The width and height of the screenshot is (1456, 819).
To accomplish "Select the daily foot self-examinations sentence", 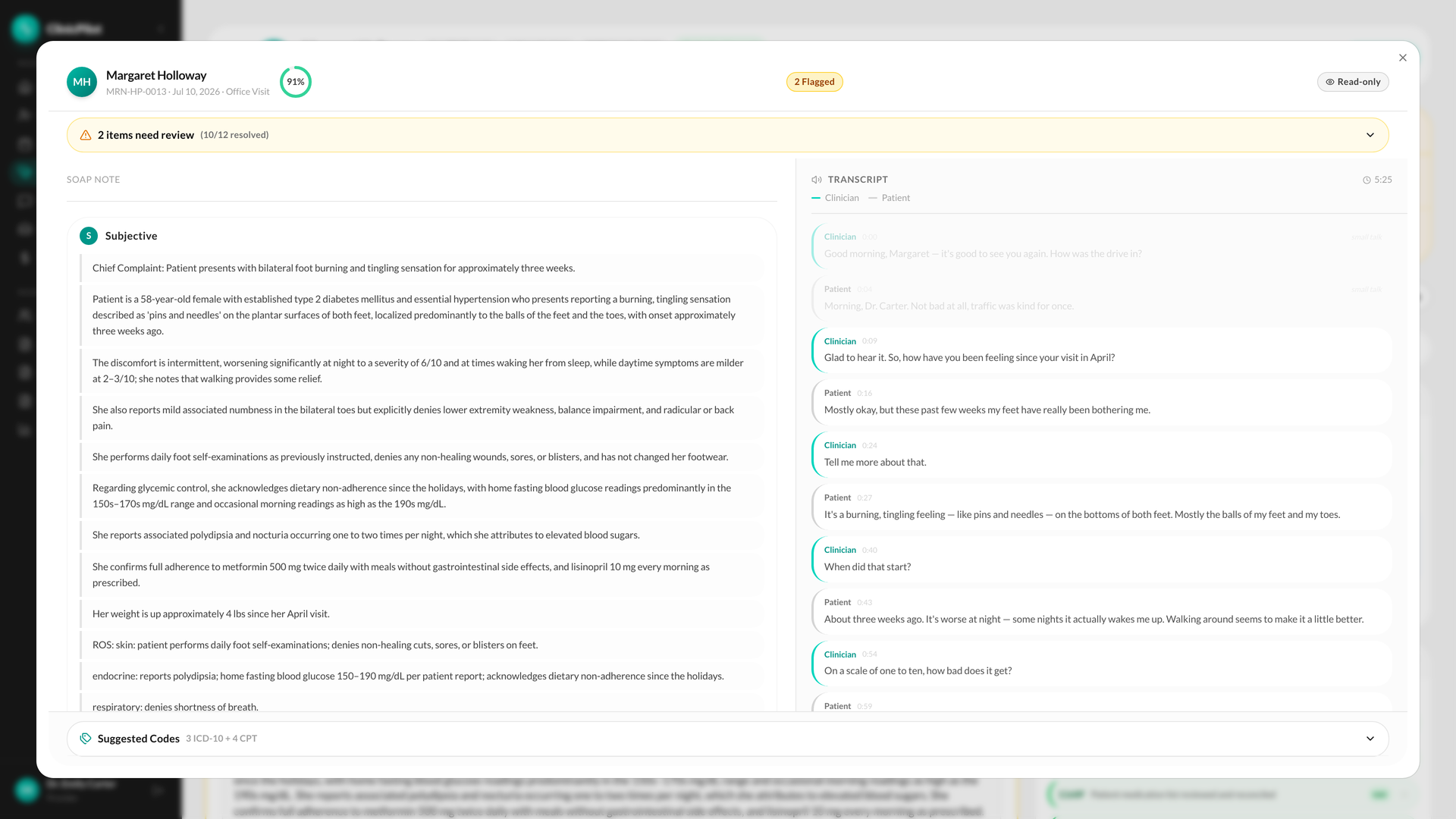I will click(421, 457).
